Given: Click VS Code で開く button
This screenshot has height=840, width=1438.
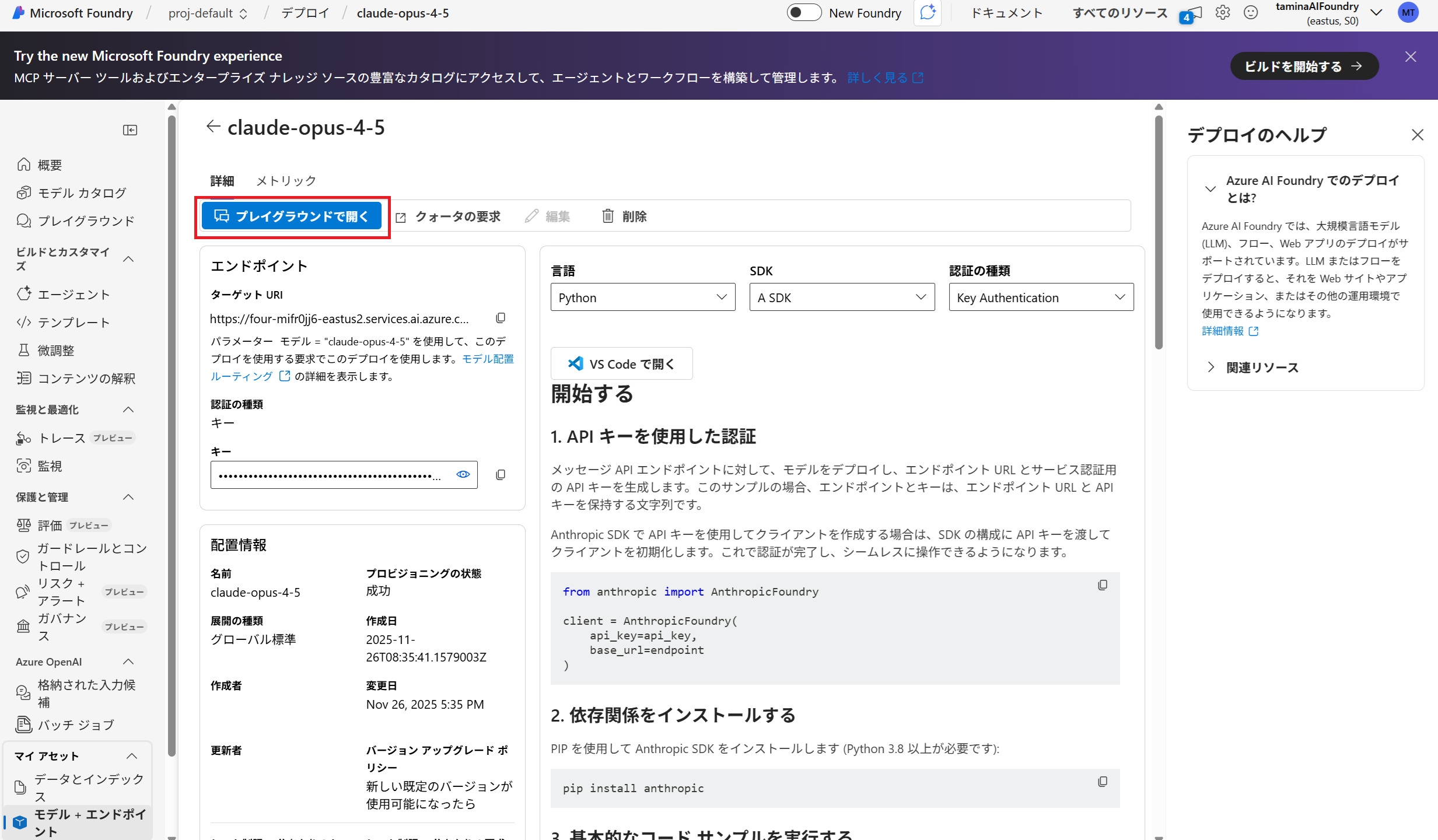Looking at the screenshot, I should tap(621, 364).
